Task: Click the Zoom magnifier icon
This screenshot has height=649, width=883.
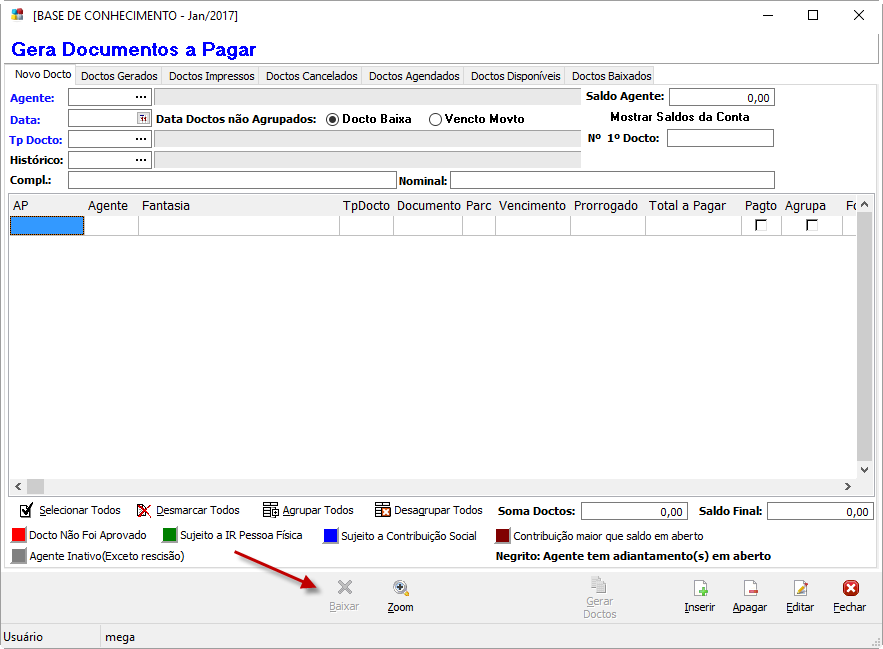Action: (400, 588)
